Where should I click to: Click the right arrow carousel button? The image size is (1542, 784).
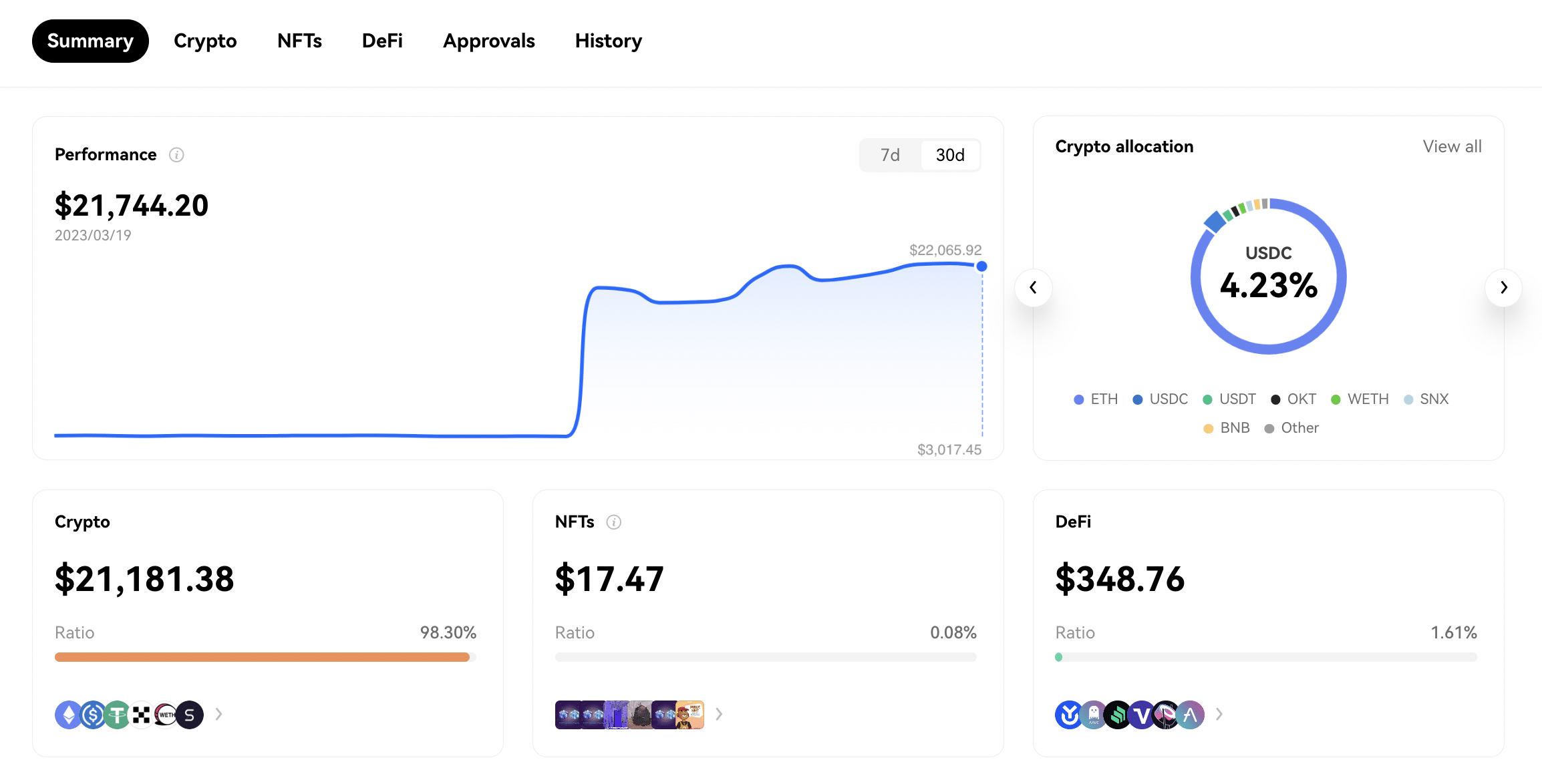(1505, 287)
